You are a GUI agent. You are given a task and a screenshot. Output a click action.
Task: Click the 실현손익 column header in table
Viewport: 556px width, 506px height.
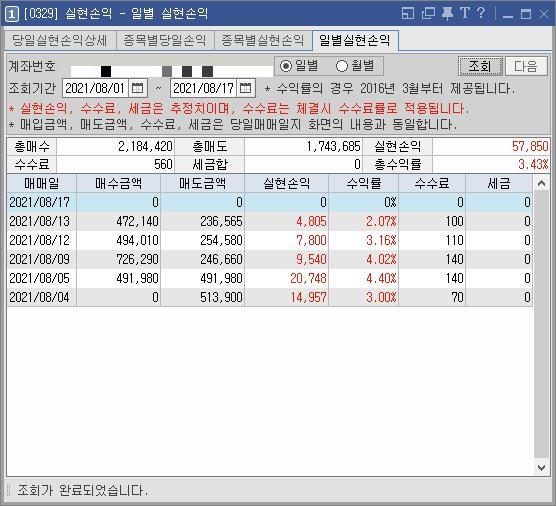(x=287, y=183)
